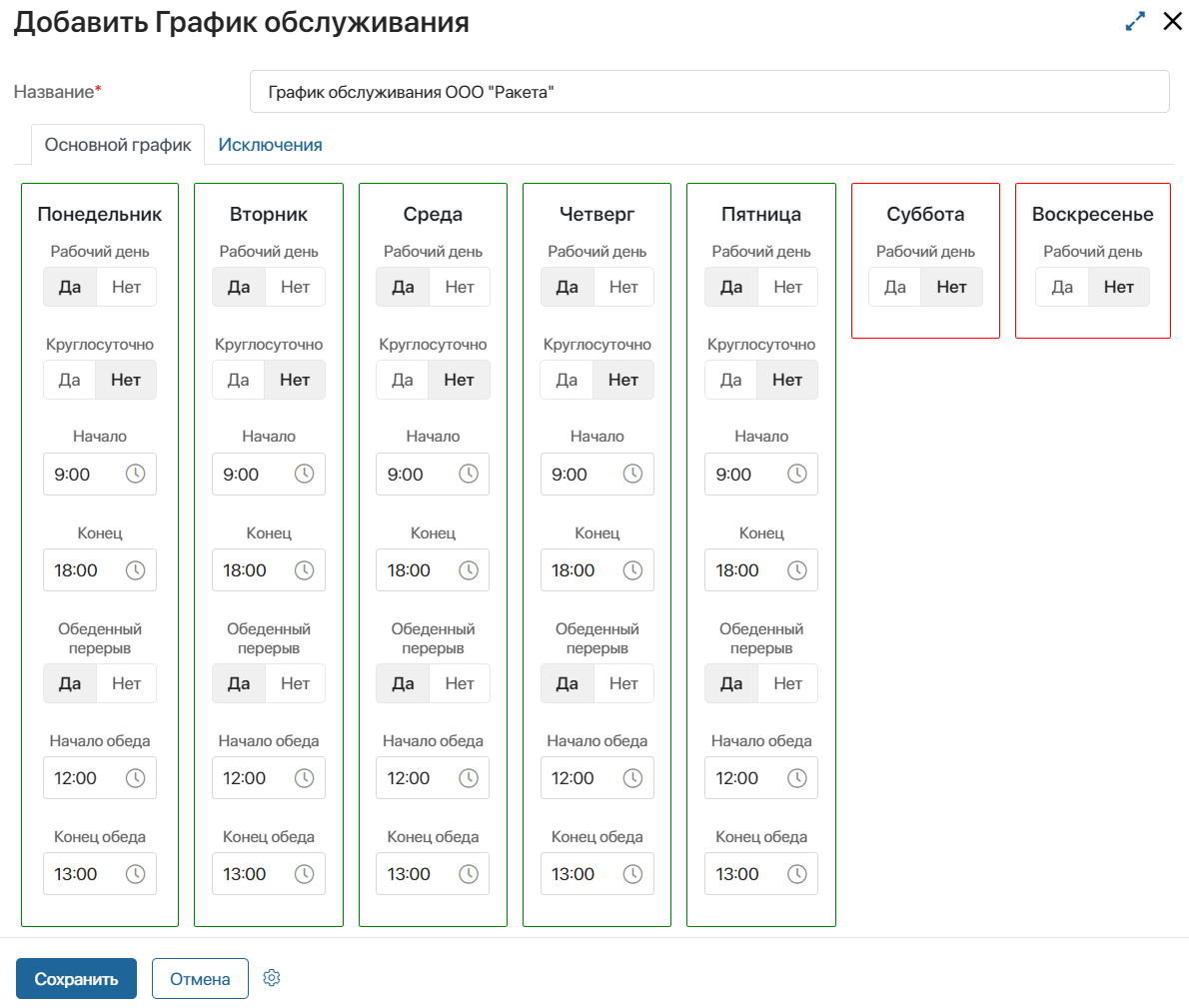Image resolution: width=1189 pixels, height=1008 pixels.
Task: Click the Название text input field
Action: click(709, 92)
